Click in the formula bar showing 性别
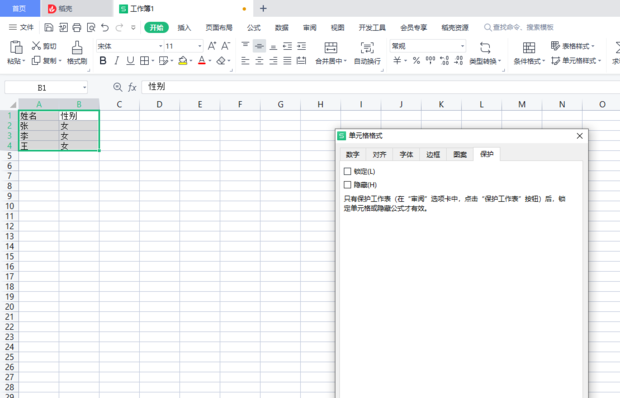The height and width of the screenshot is (398, 620). [x=380, y=87]
